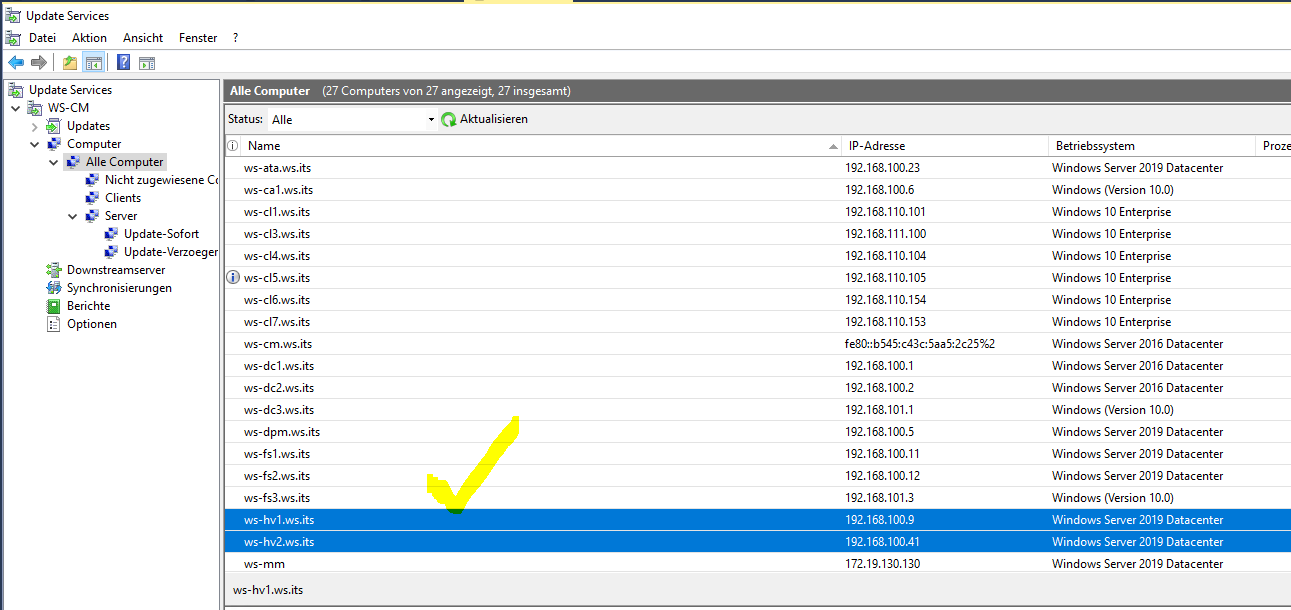Select the ws-fs3.ws.its row

coord(757,498)
